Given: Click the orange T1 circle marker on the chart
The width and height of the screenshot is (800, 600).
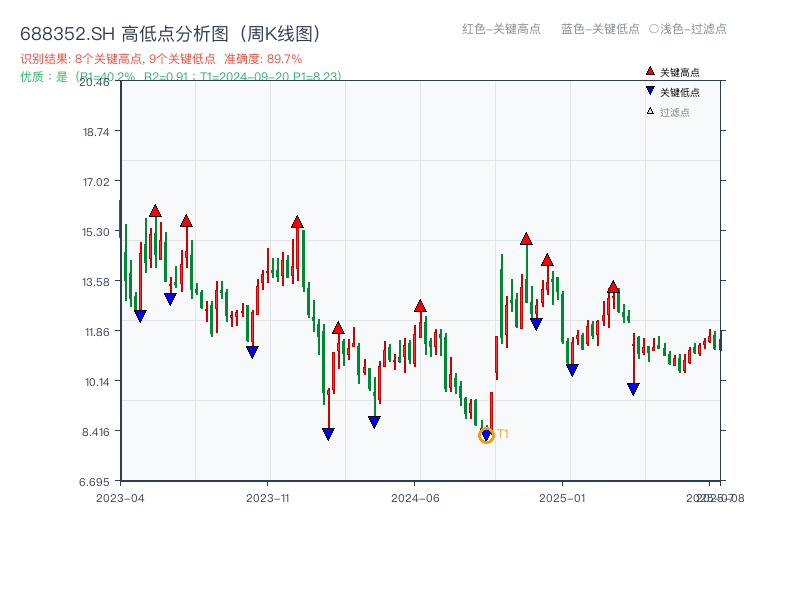Looking at the screenshot, I should (484, 435).
